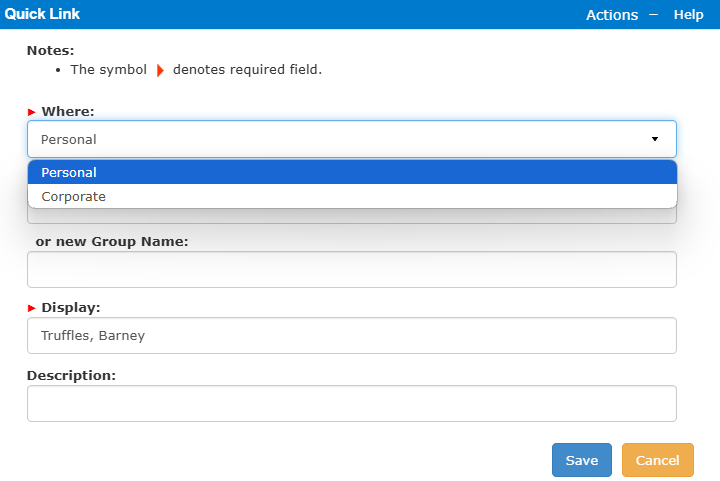Image resolution: width=720 pixels, height=481 pixels.
Task: Click the dash icon beside Actions
Action: click(653, 15)
